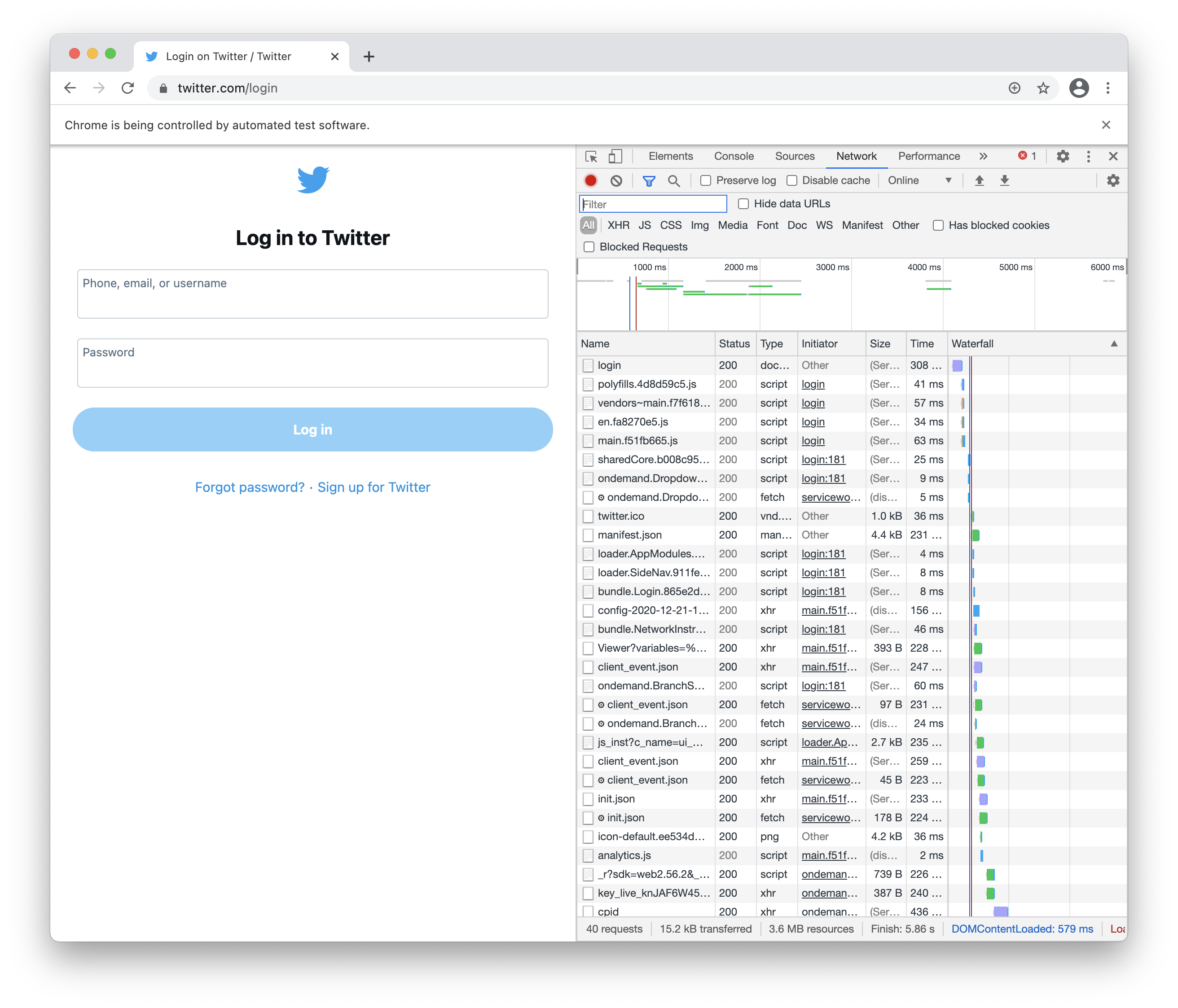This screenshot has width=1178, height=1008.
Task: Click the export HAR download icon
Action: pos(1005,181)
